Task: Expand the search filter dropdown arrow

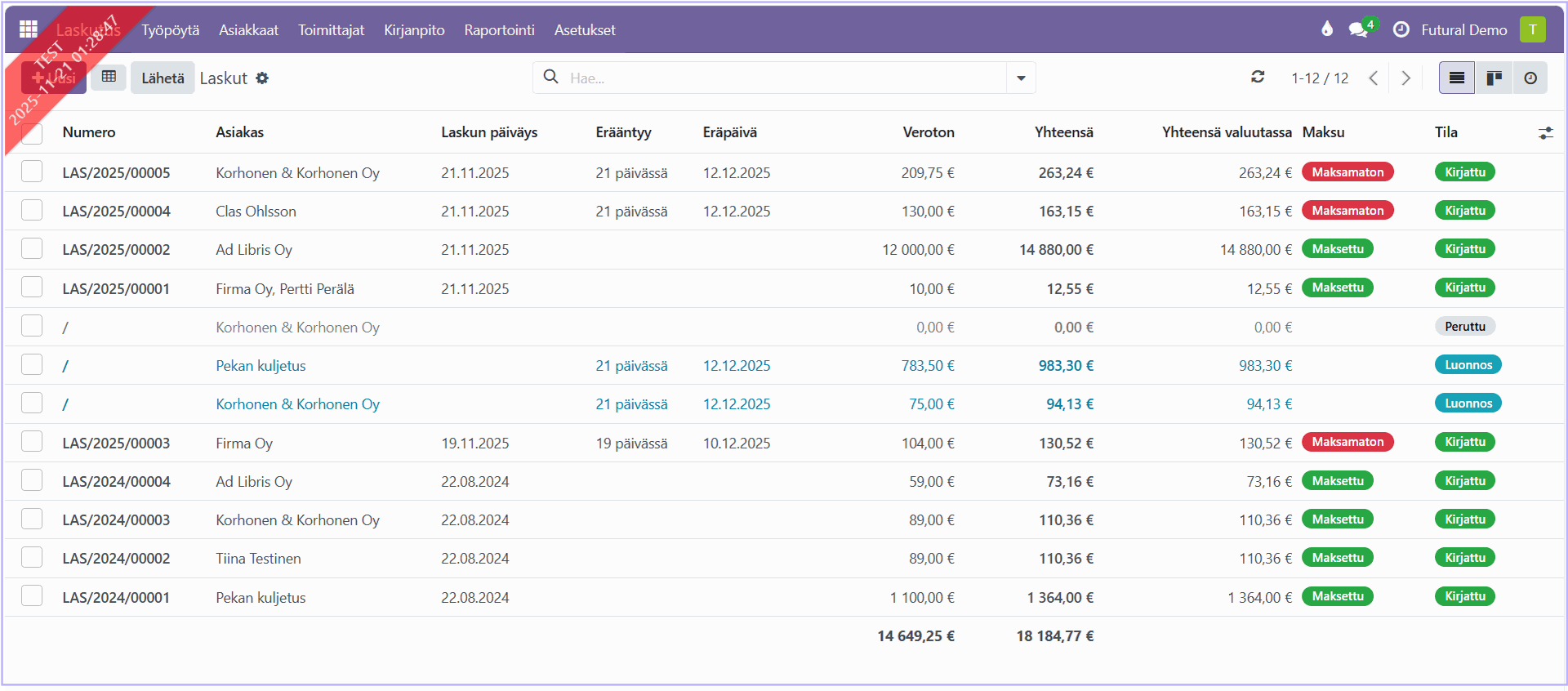Action: 1021,78
